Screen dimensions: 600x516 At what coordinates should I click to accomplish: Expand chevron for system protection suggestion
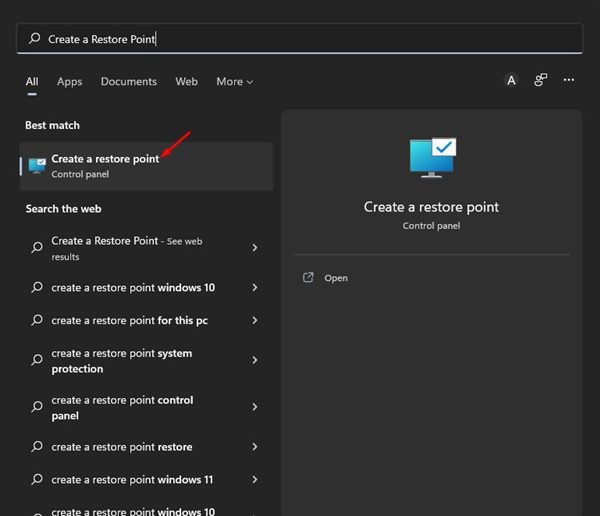254,360
